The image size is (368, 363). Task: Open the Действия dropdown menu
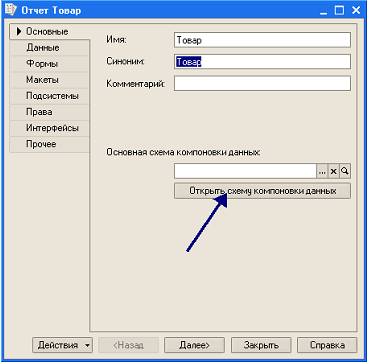[x=62, y=345]
